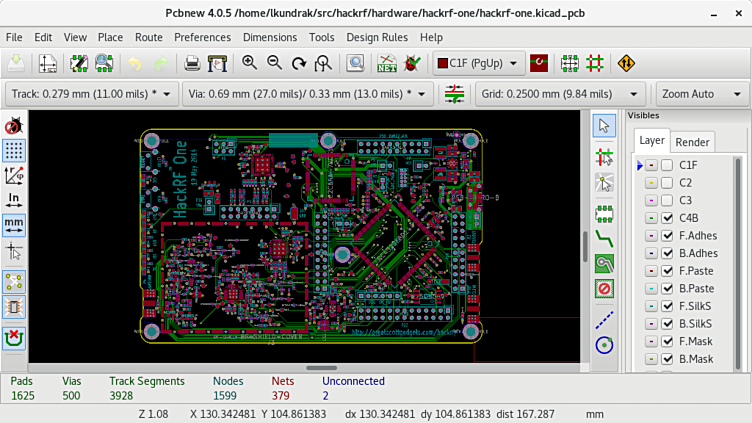Toggle the grid display icon

(14, 151)
